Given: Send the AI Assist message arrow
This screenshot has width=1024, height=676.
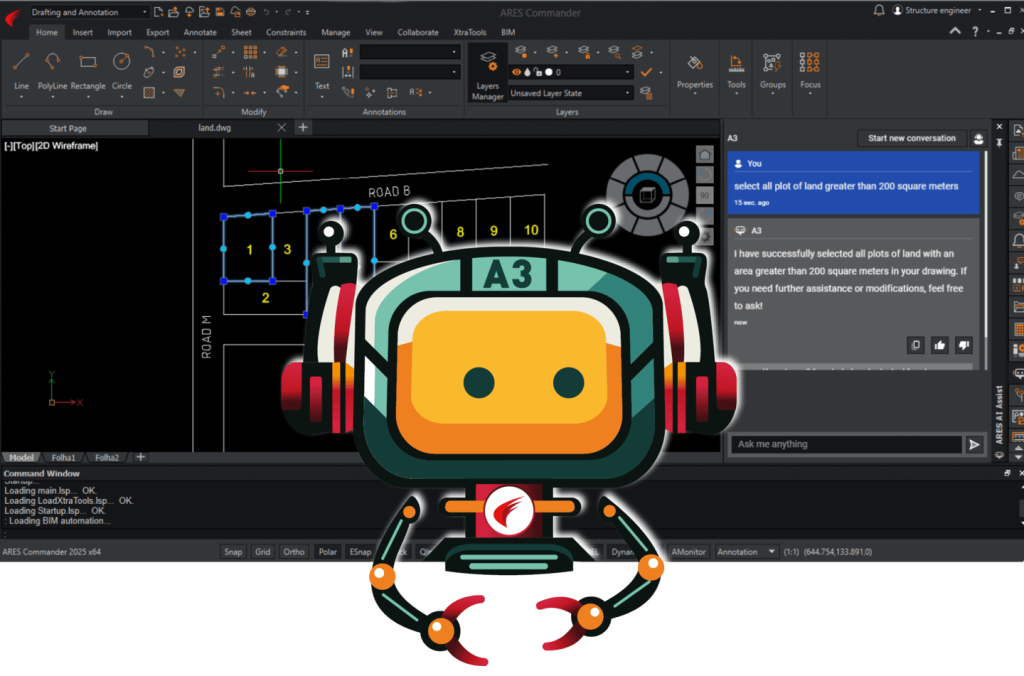Looking at the screenshot, I should (x=975, y=445).
